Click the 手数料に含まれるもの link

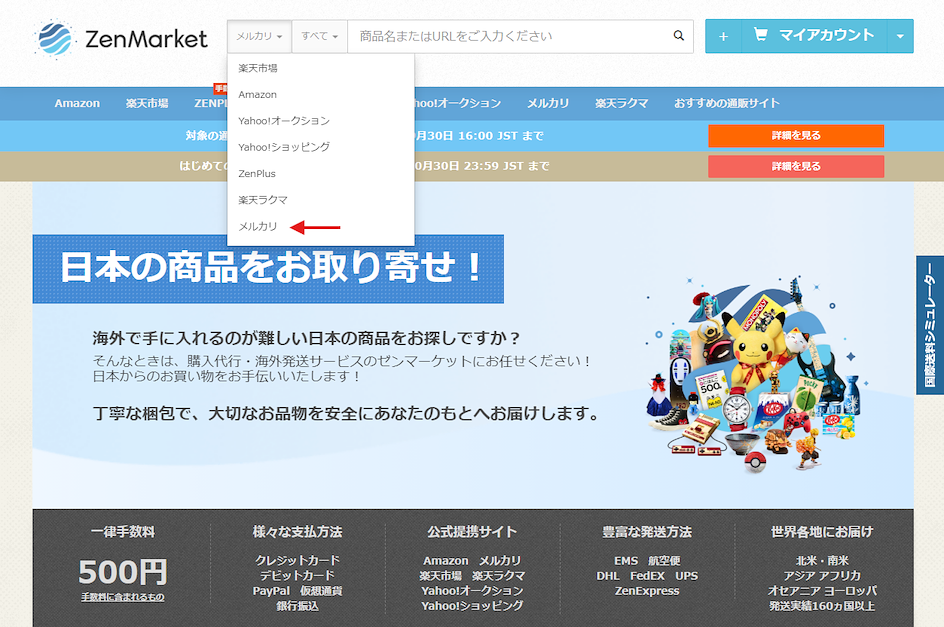(123, 597)
